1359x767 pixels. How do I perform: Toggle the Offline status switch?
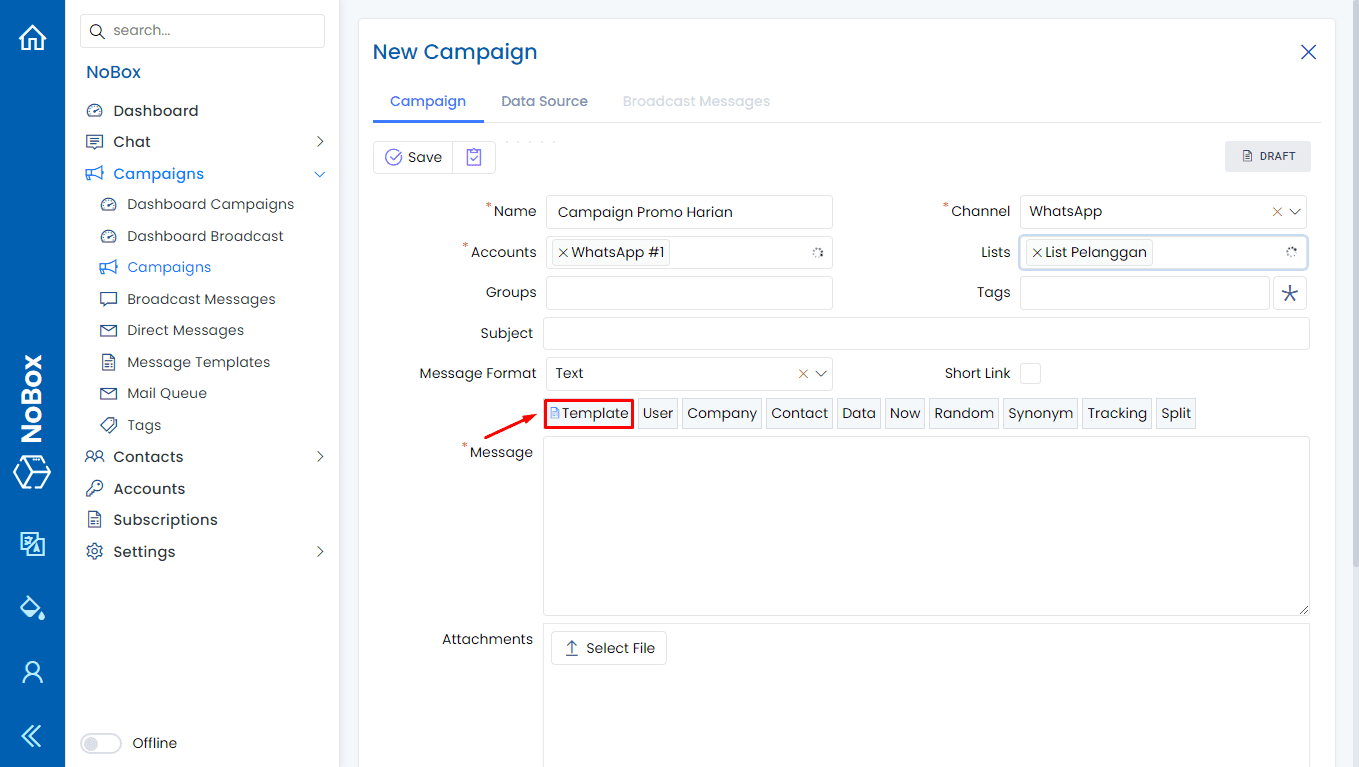[100, 743]
